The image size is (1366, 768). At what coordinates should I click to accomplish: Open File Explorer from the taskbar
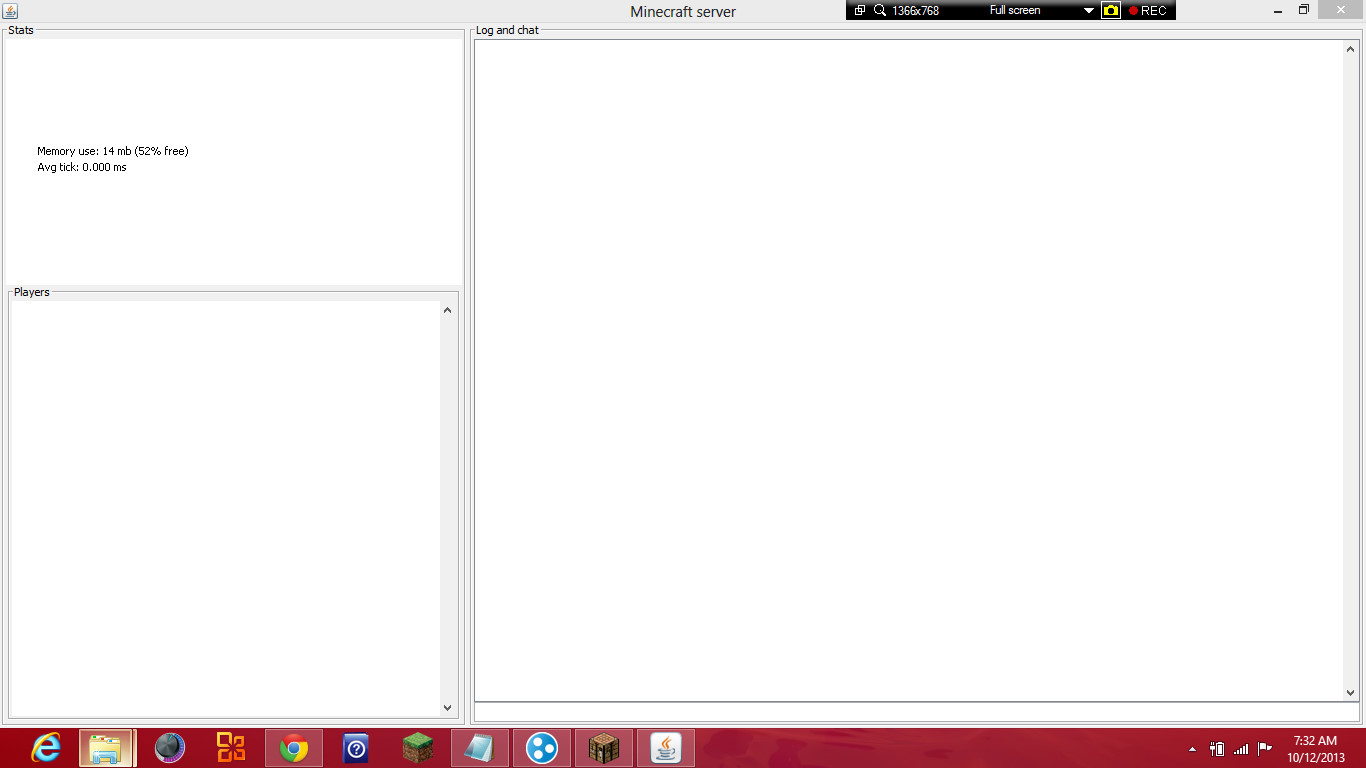pos(106,748)
